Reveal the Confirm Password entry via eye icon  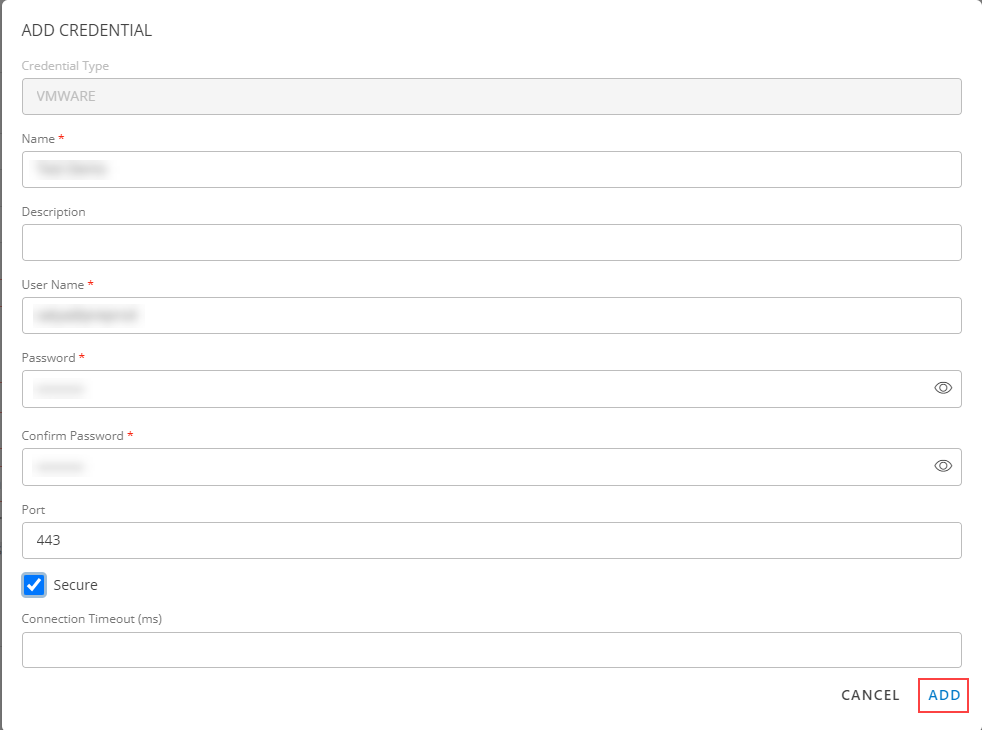[942, 466]
